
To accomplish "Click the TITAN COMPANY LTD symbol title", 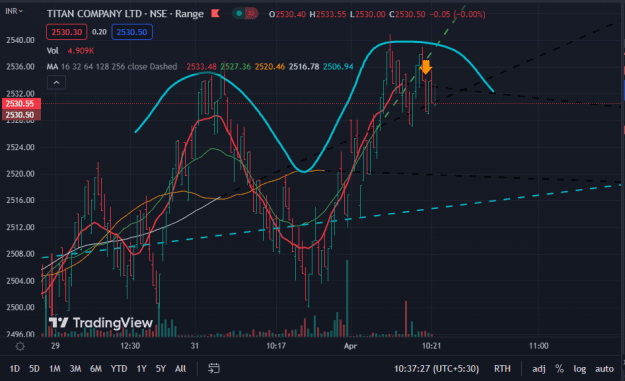I will 94,14.
